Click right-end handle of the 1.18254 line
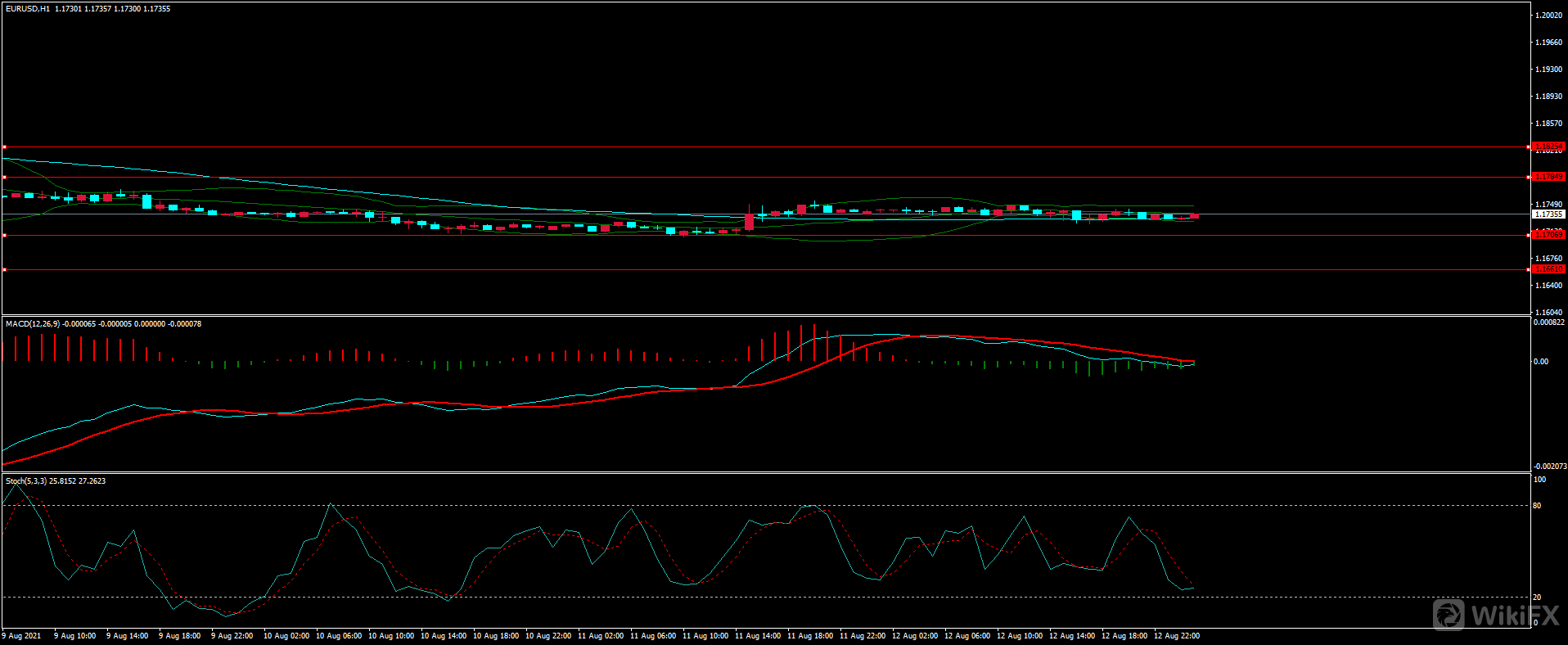The width and height of the screenshot is (1568, 645). (x=1529, y=147)
